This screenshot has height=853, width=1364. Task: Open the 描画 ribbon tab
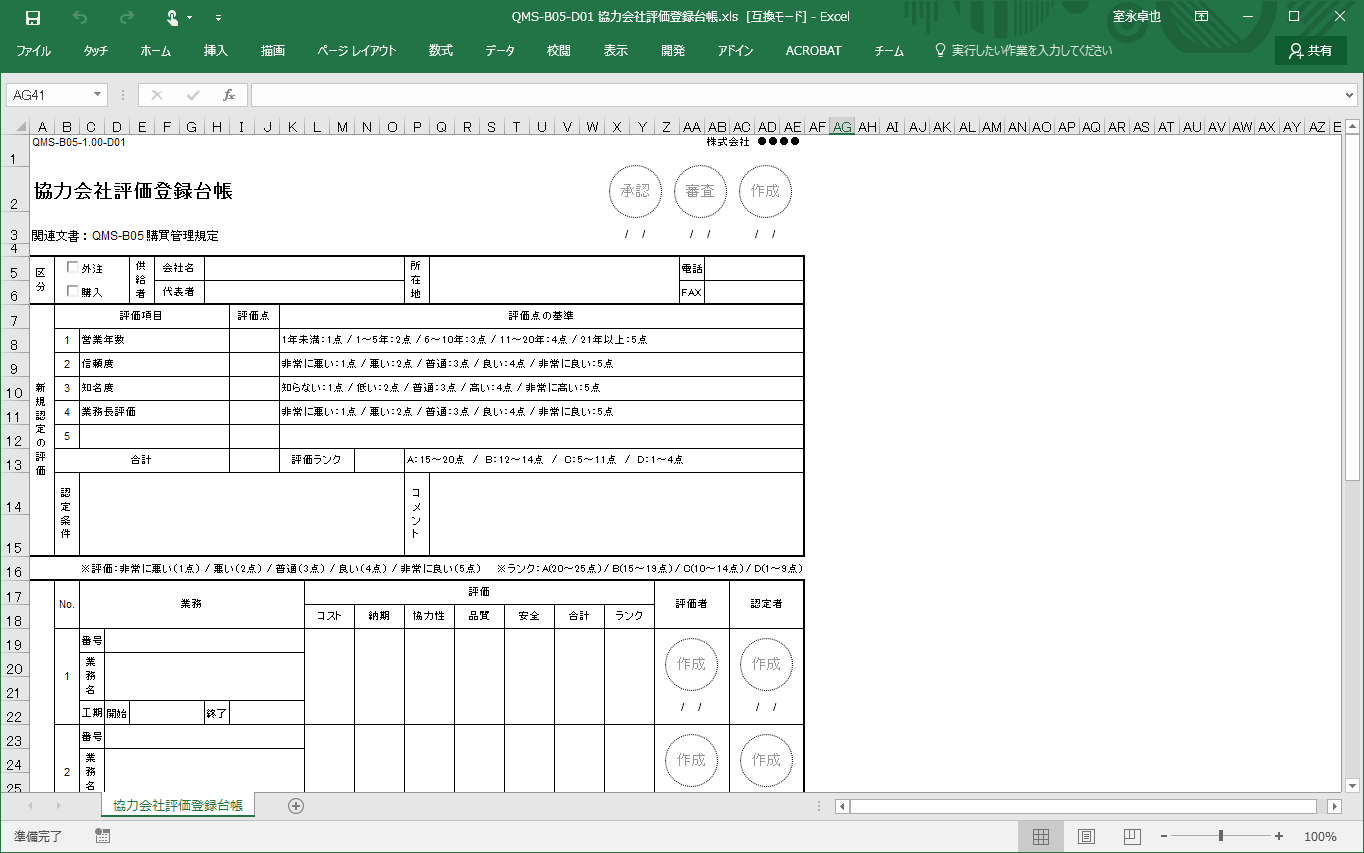pos(273,51)
